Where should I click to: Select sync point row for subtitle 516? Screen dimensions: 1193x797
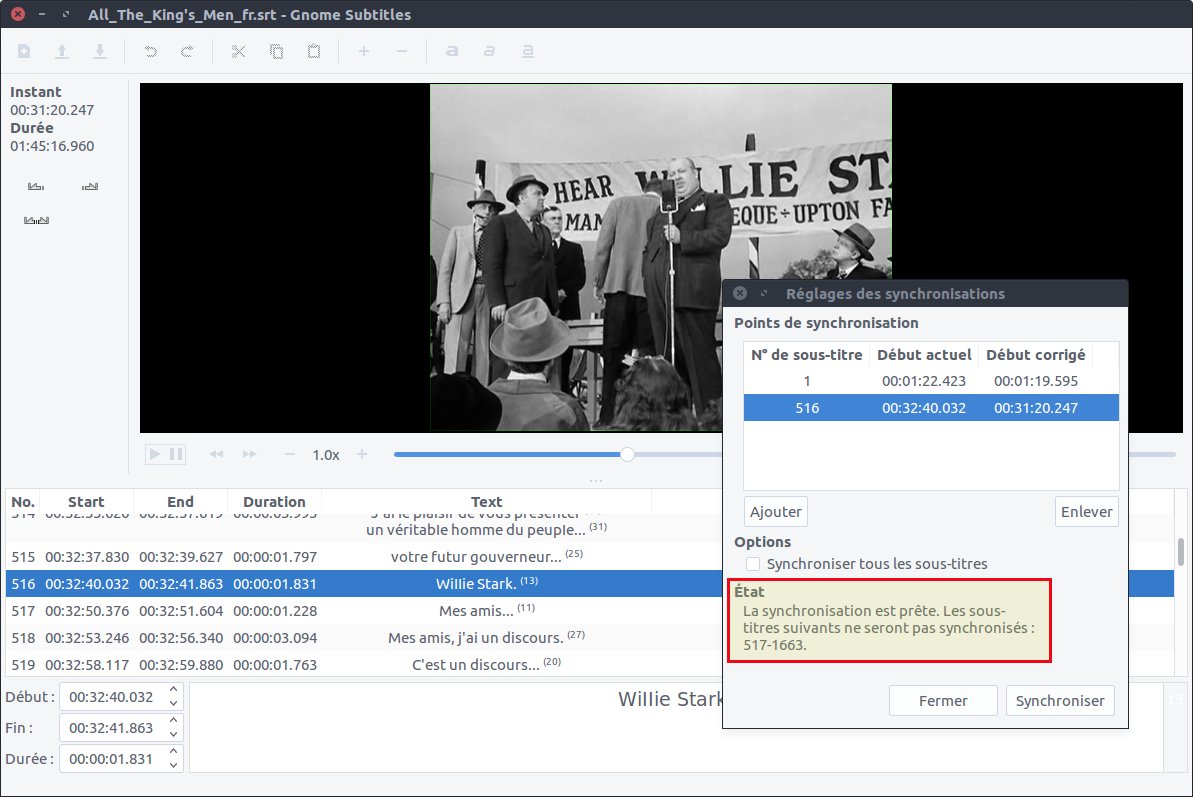click(931, 408)
